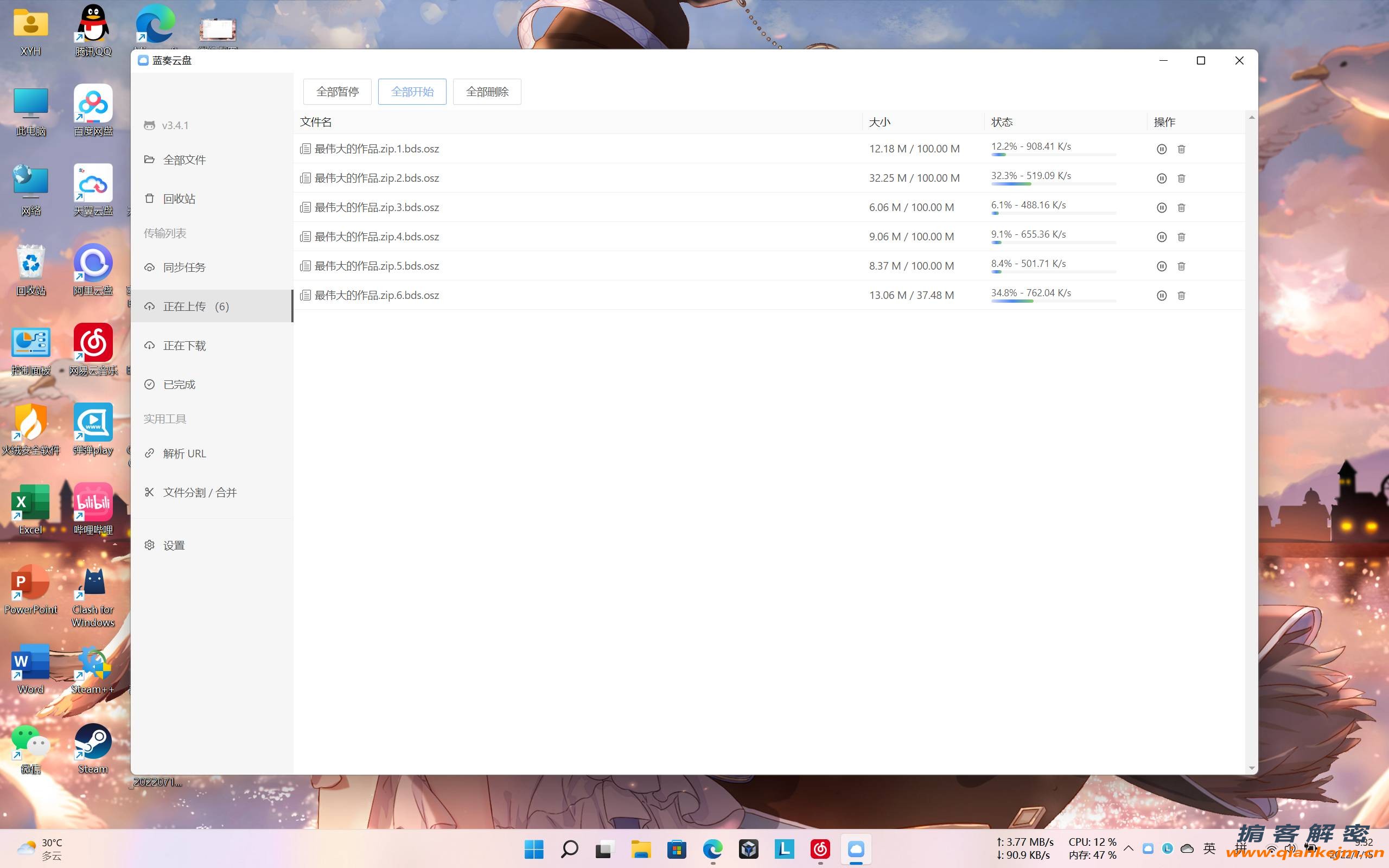Screen dimensions: 1389x868
Task: Select file name 最伟大的作品.zip.3.bds.osz
Action: (377, 207)
